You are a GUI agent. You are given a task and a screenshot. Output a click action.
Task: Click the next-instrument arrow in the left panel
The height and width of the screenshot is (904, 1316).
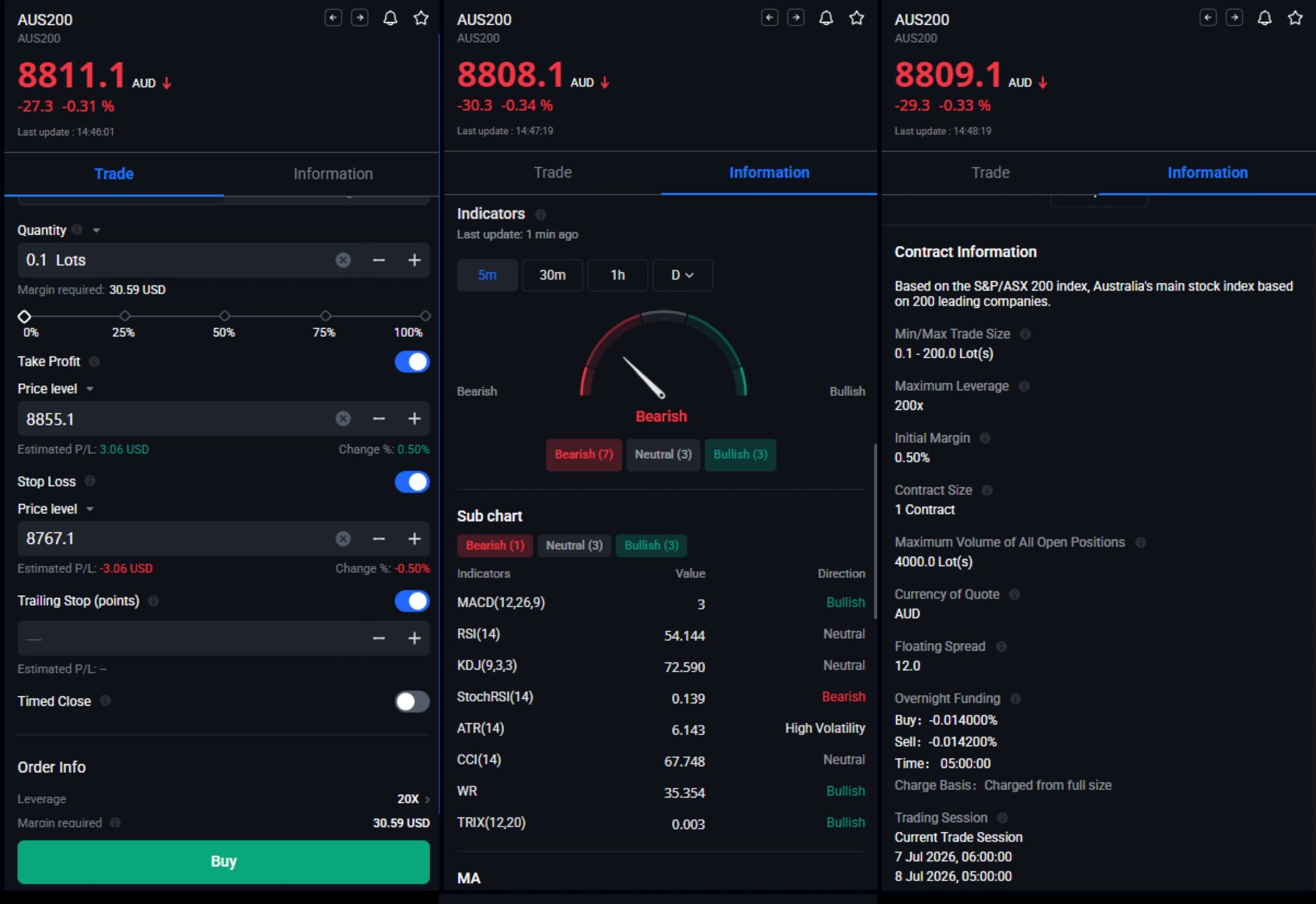(x=360, y=18)
